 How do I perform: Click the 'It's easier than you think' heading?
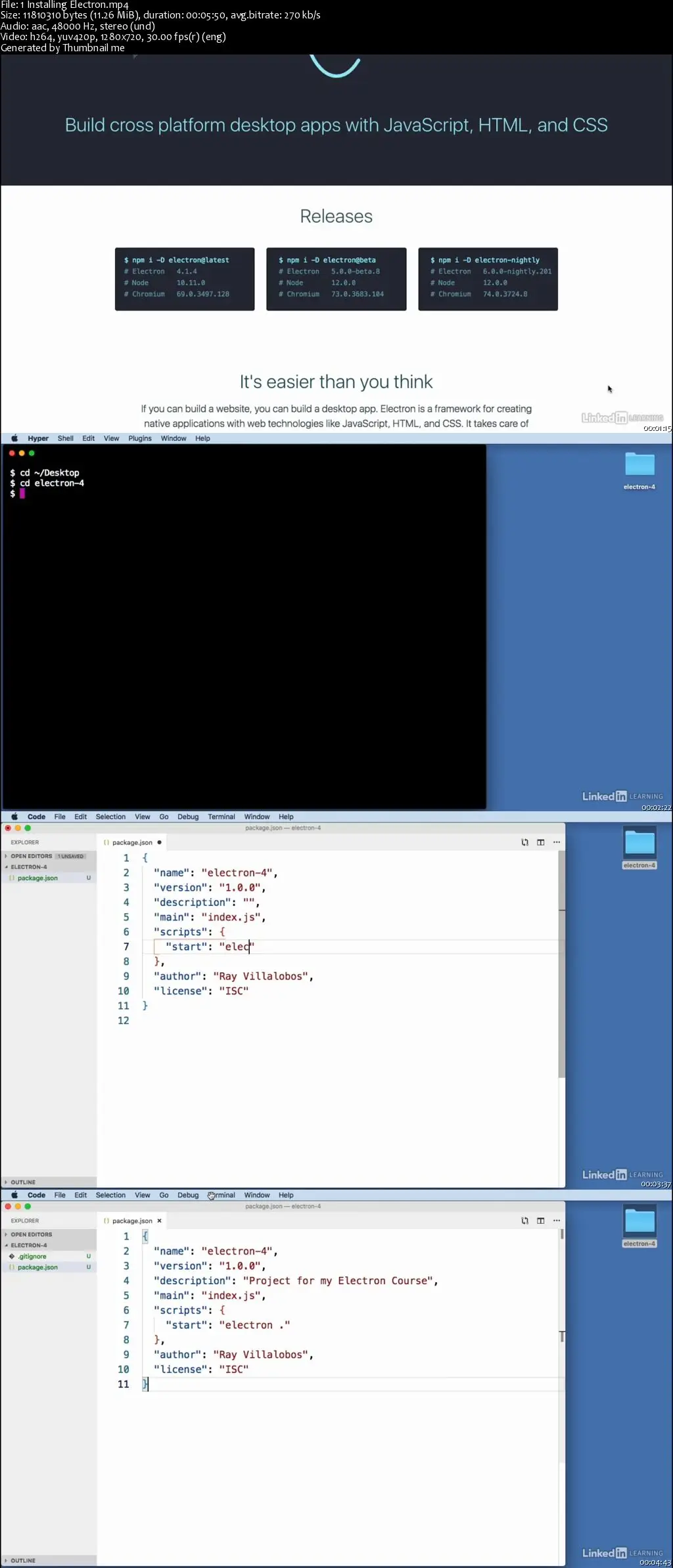click(336, 382)
